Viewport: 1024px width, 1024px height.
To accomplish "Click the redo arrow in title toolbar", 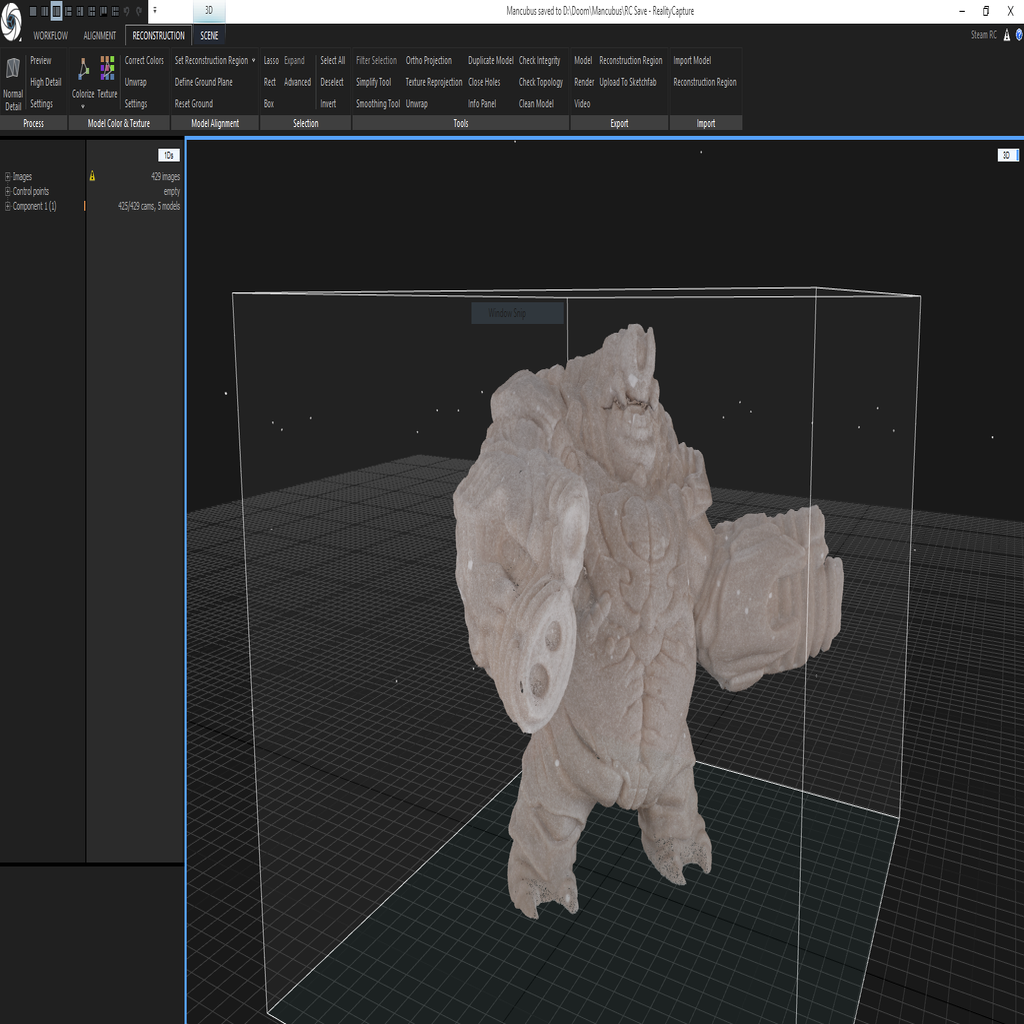I will [138, 11].
